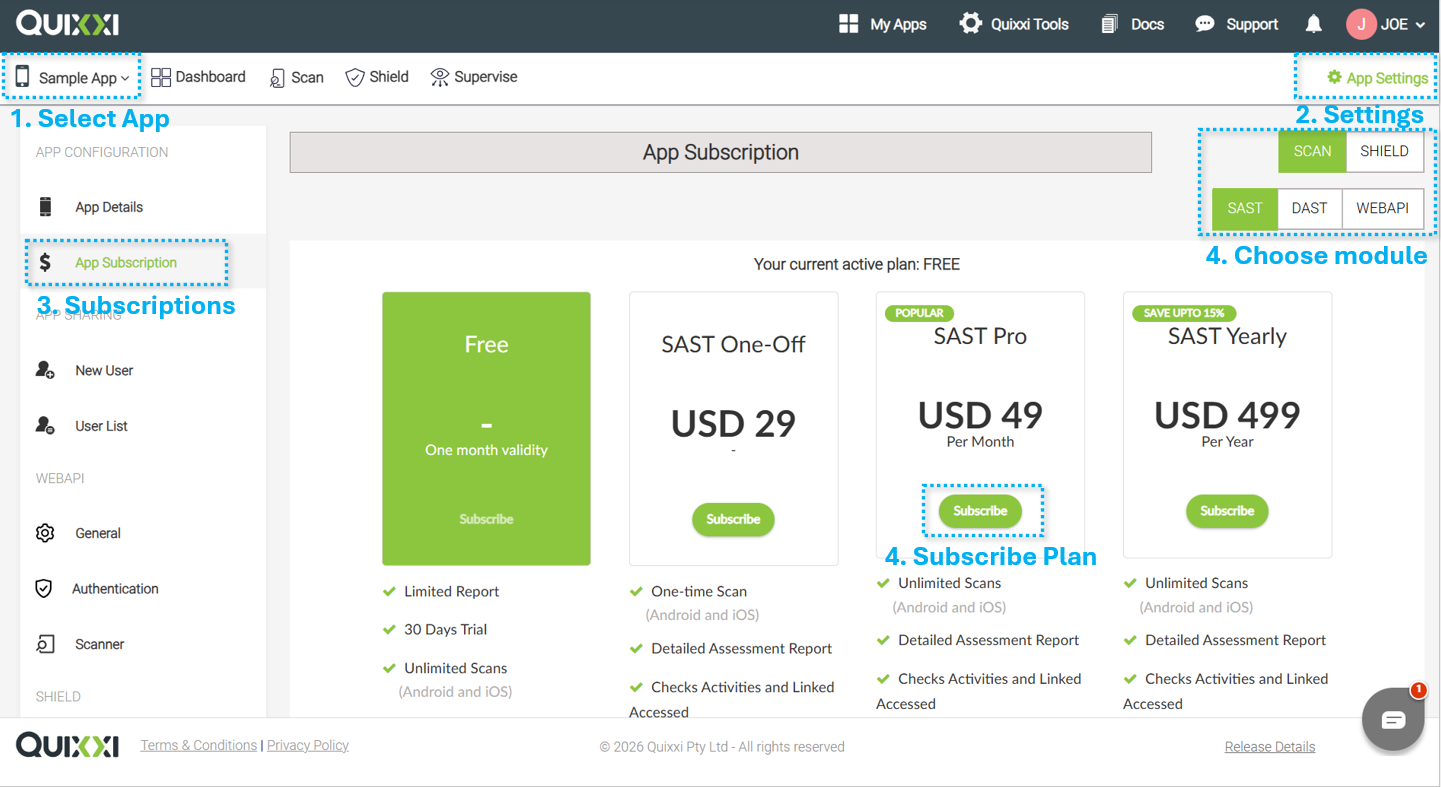Viewport: 1441px width, 787px height.
Task: Click the Shield badge icon
Action: click(354, 77)
